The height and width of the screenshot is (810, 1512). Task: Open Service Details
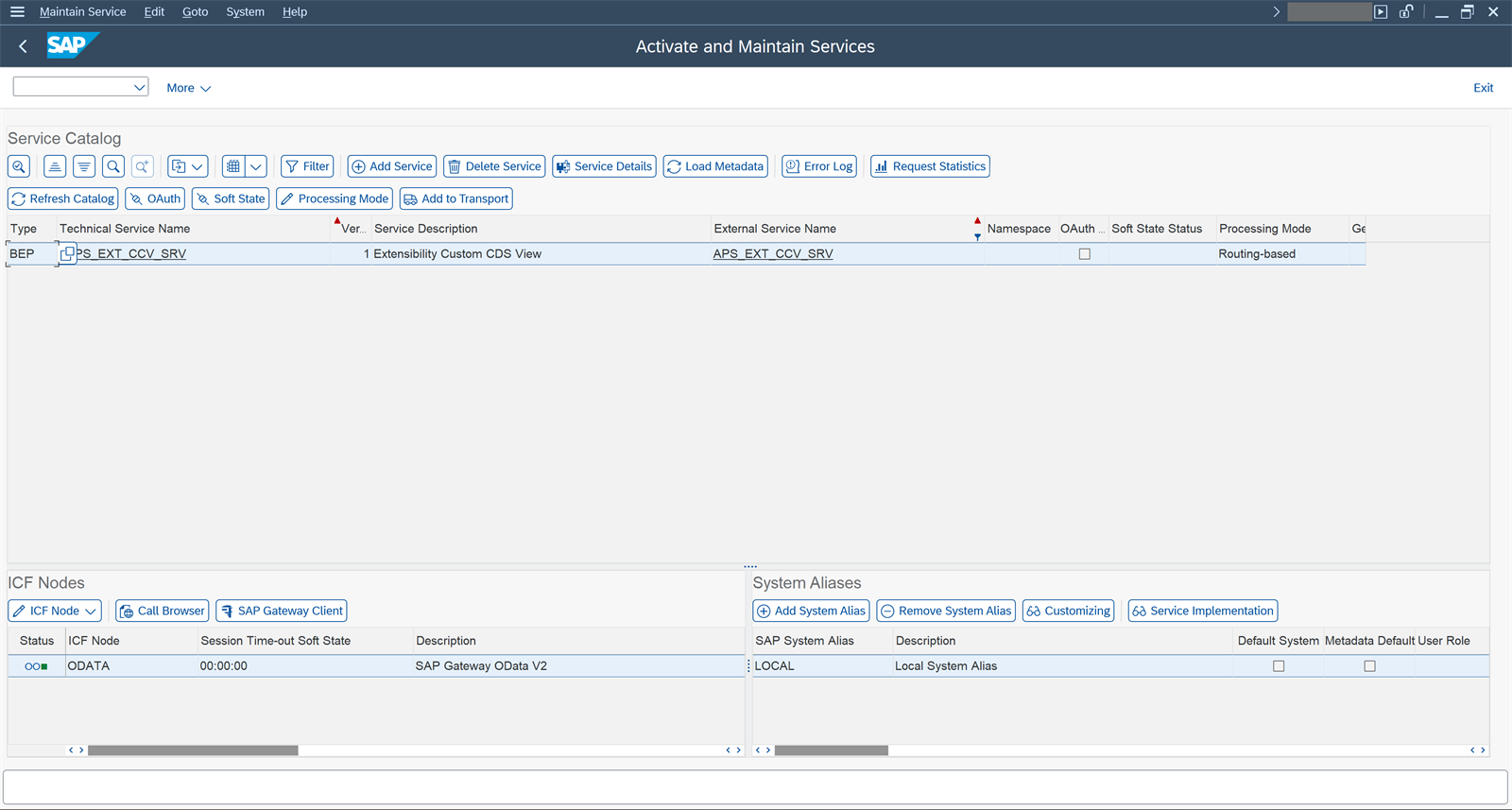pyautogui.click(x=604, y=166)
